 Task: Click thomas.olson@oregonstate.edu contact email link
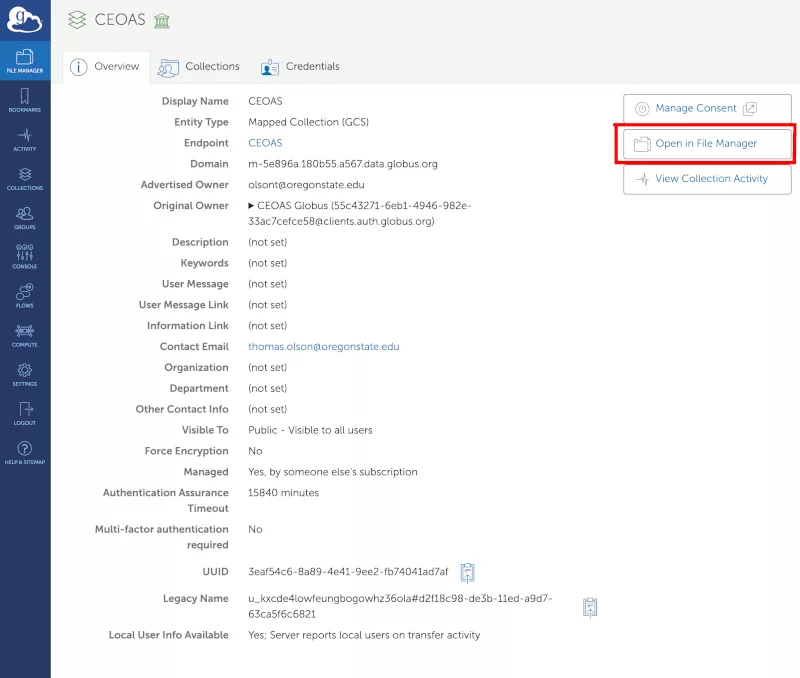pyautogui.click(x=323, y=346)
